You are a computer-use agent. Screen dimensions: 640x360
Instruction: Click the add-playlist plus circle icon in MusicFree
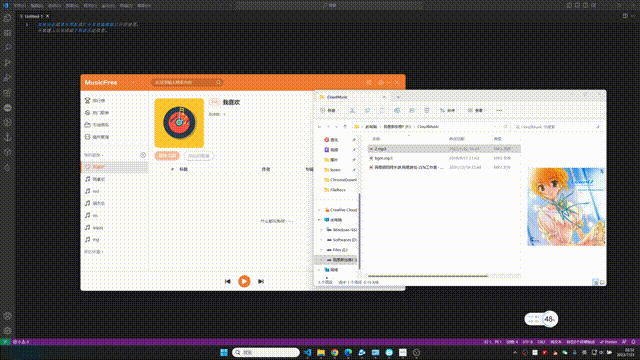coord(143,155)
